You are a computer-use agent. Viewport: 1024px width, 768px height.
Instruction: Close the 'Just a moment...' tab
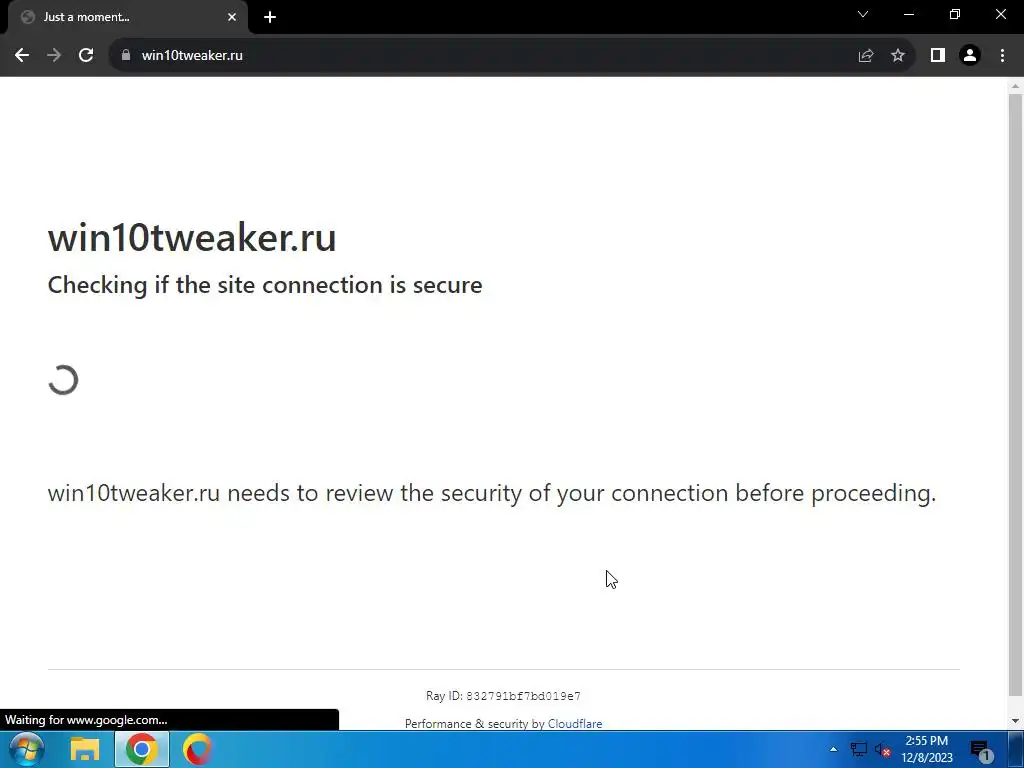[232, 17]
